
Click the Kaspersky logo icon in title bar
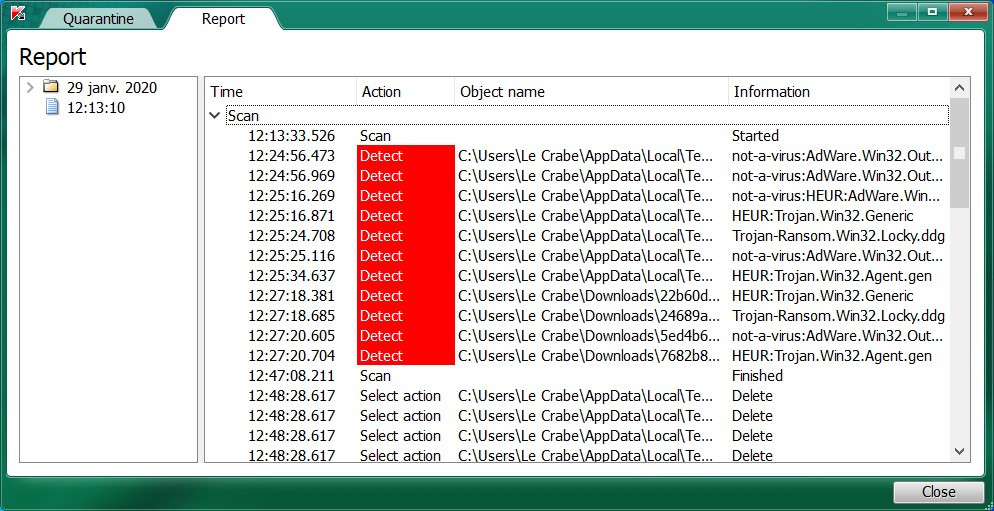click(x=18, y=12)
